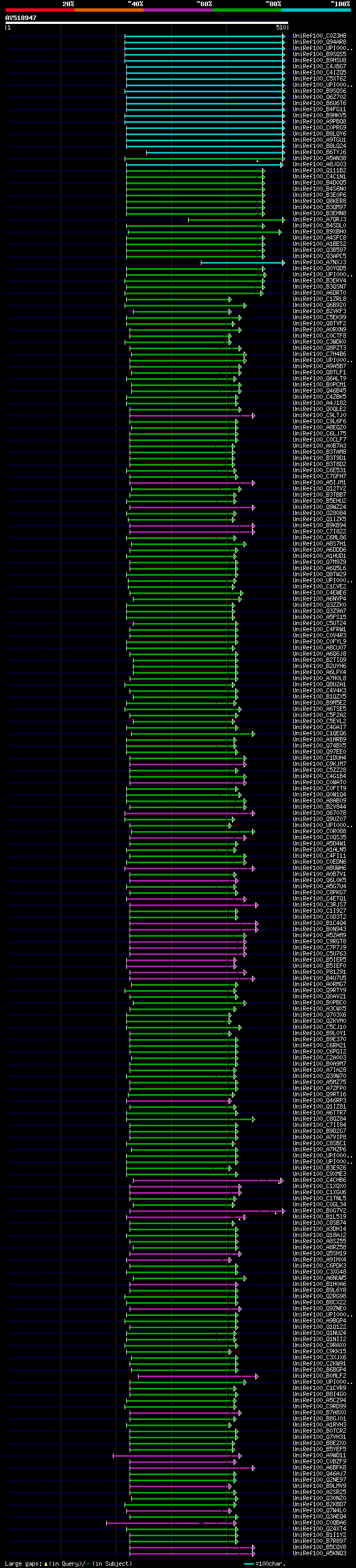This screenshot has height=1568, width=356.
Task: Click the green alignment bar for UniRef100_Q111B2
Action: pyautogui.click(x=195, y=170)
